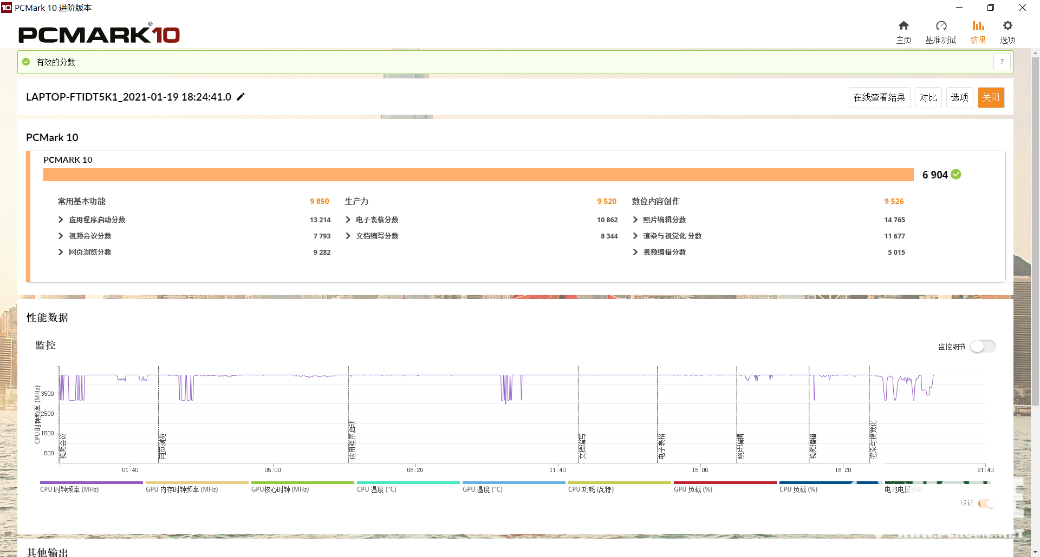This screenshot has width=1040, height=557.
Task: Click the 照片编辑 marker line on chart
Action: click(736, 414)
